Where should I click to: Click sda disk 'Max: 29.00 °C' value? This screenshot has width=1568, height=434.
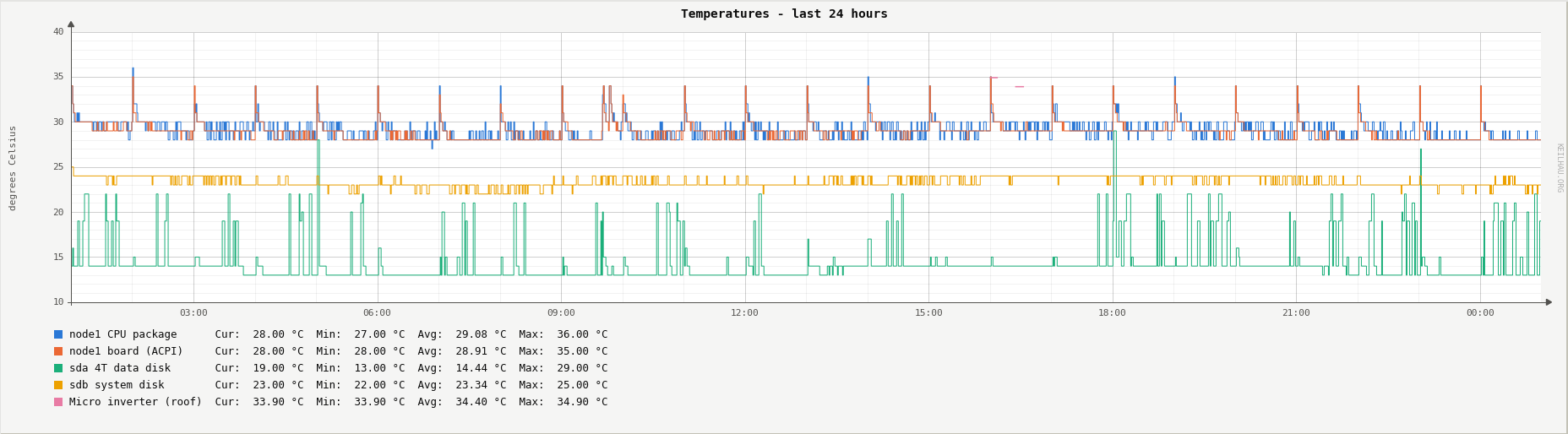point(563,368)
